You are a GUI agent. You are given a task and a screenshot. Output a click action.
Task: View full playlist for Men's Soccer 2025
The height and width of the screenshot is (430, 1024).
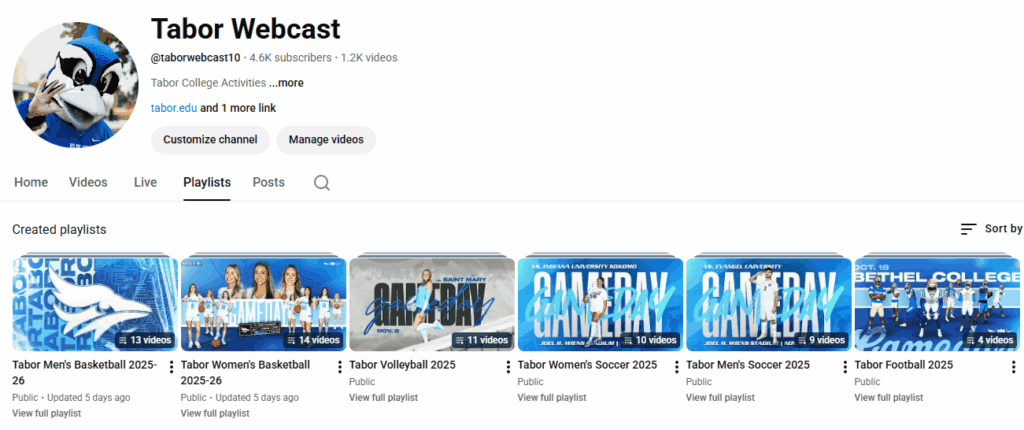pyautogui.click(x=720, y=397)
